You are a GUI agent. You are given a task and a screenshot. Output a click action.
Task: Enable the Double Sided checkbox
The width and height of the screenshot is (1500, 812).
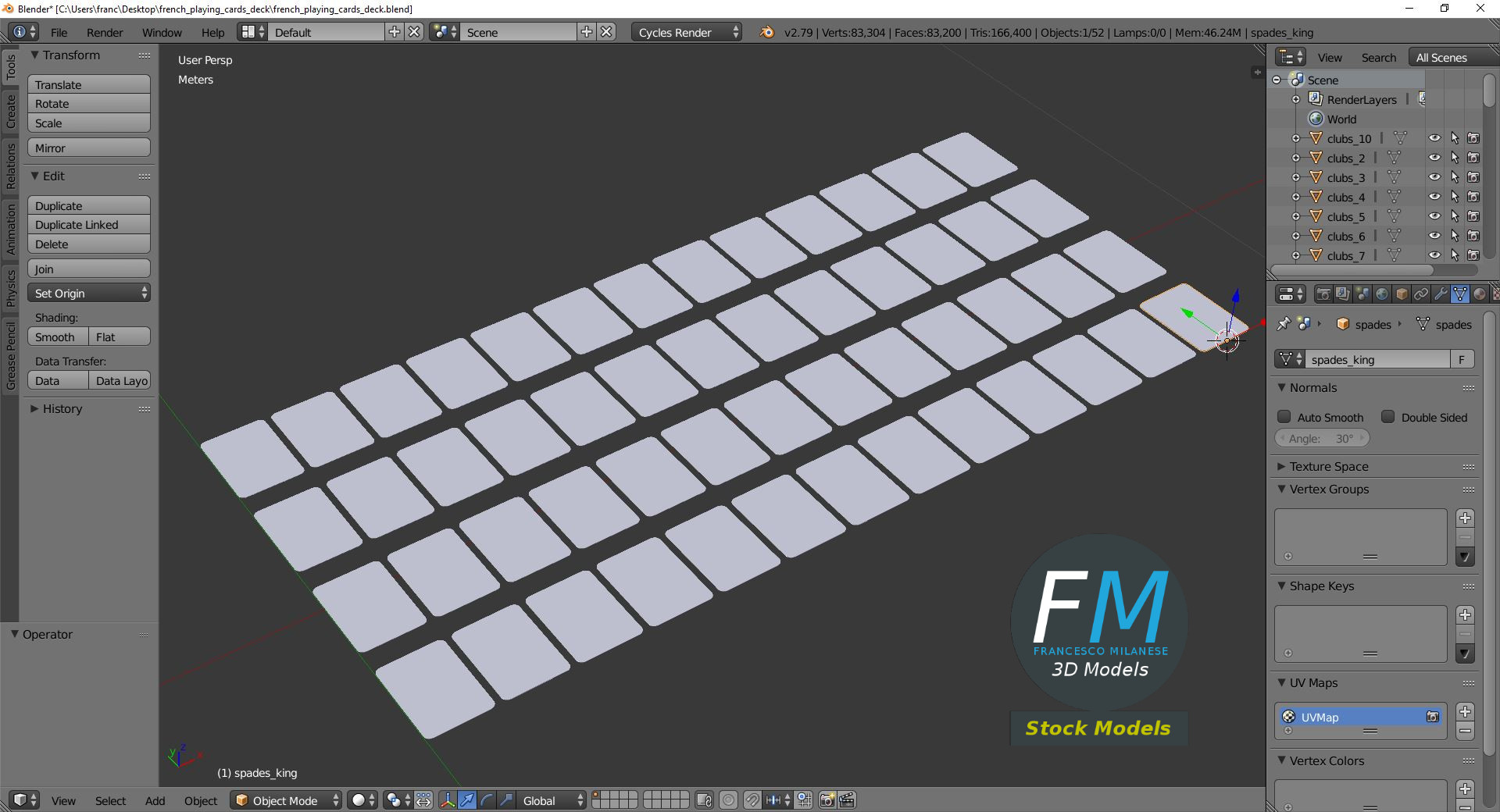1387,417
